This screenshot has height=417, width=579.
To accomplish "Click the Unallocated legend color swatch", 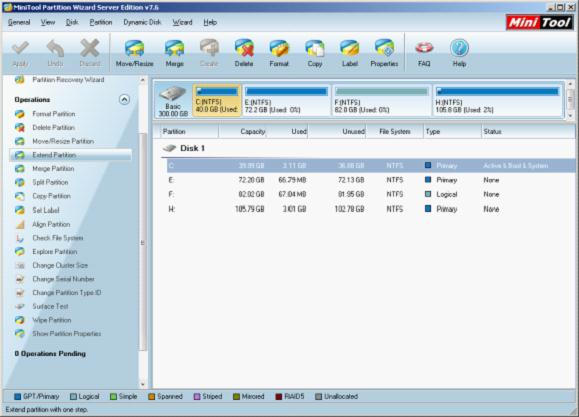I will (318, 397).
